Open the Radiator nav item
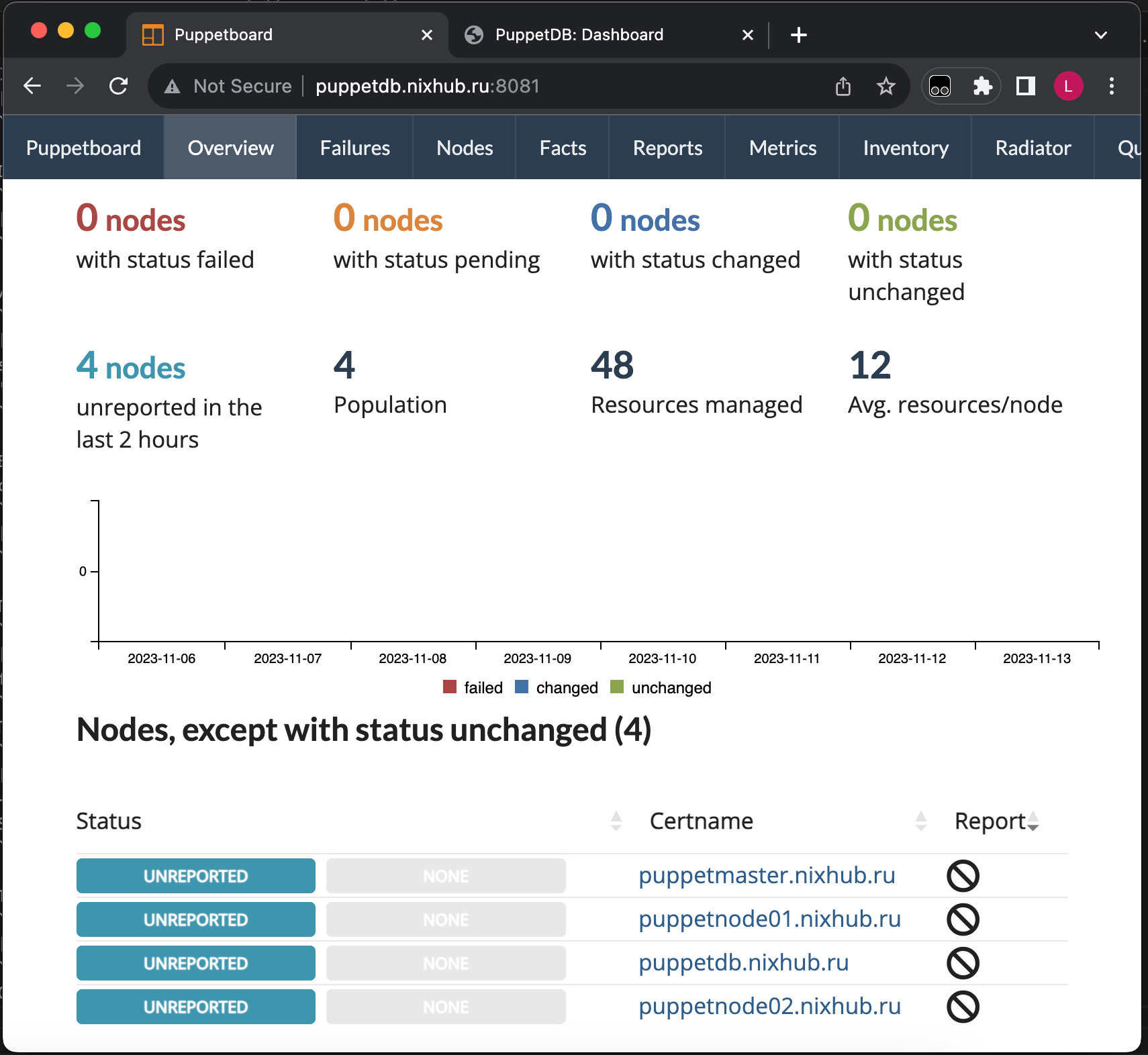This screenshot has height=1055, width=1148. coord(1033,148)
